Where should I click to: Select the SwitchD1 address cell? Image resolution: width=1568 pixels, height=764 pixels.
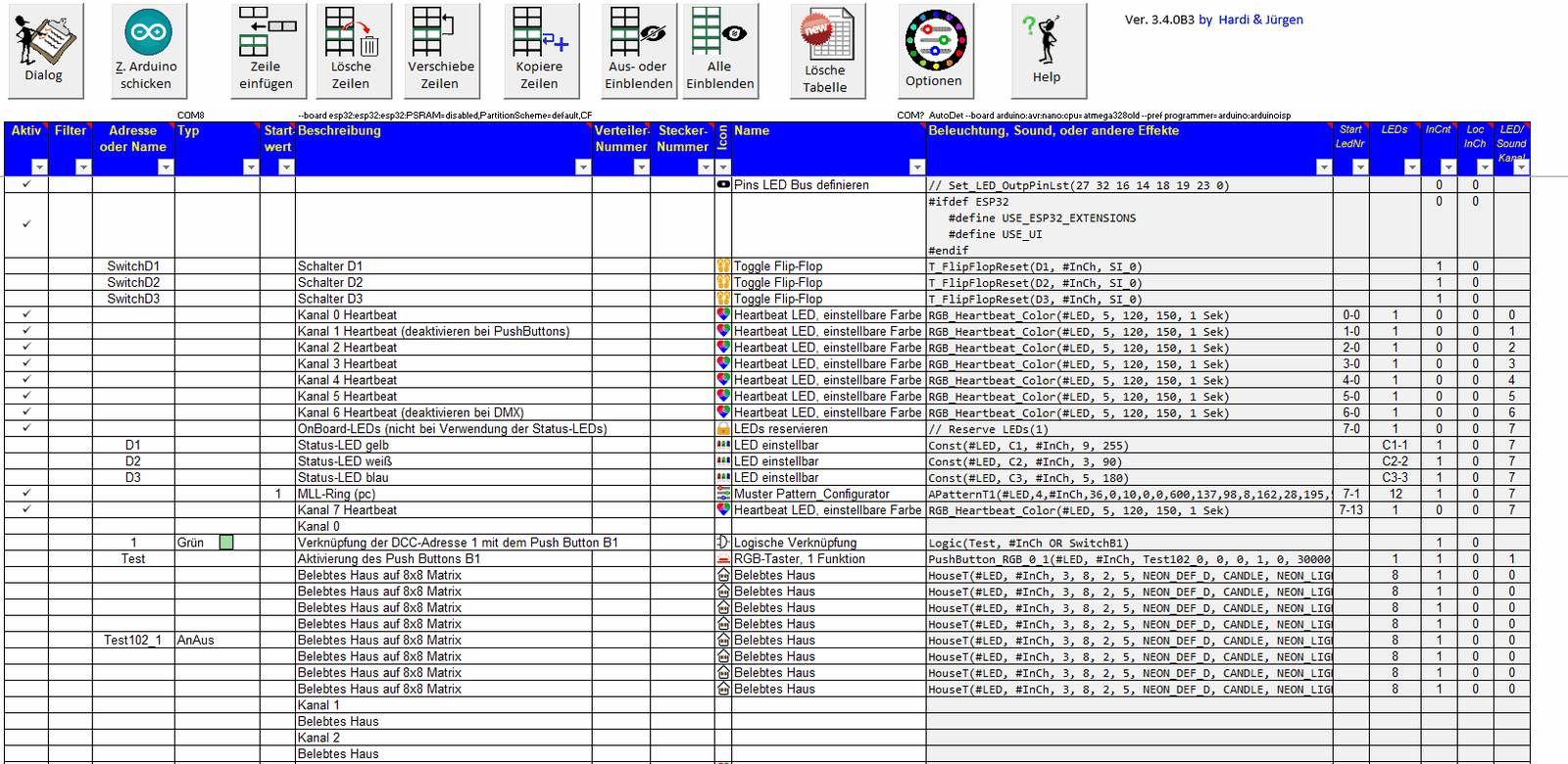(133, 266)
